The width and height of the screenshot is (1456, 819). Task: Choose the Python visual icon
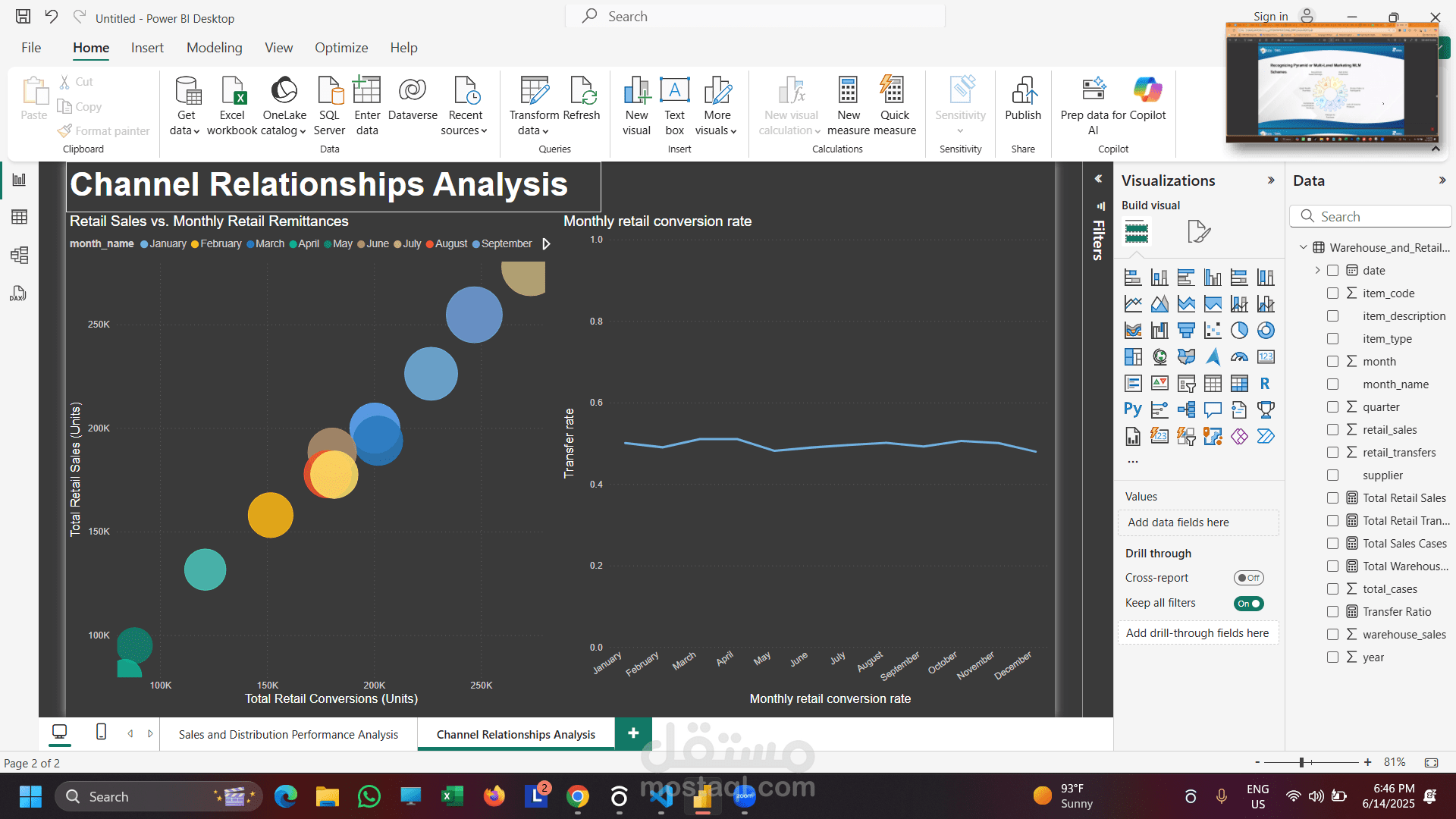point(1132,410)
